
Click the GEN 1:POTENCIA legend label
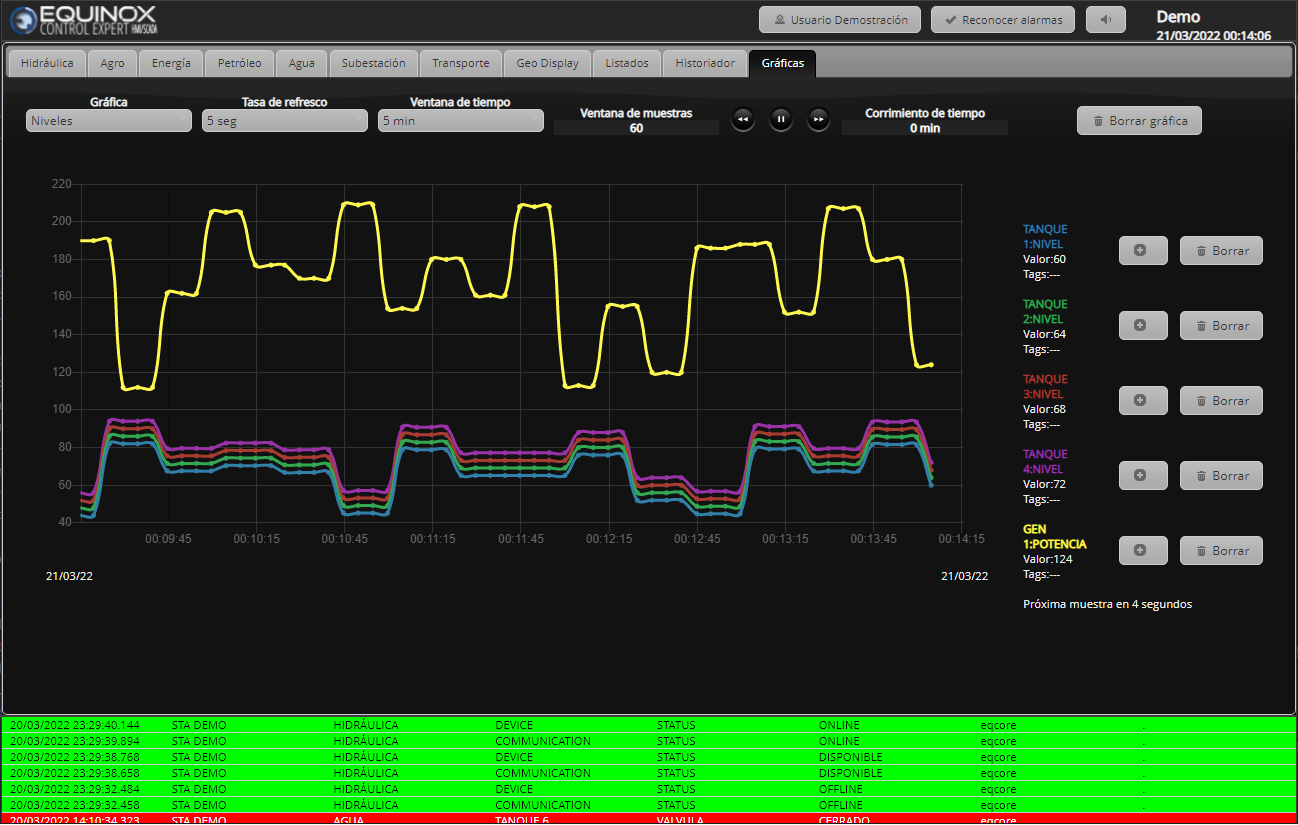(1054, 536)
